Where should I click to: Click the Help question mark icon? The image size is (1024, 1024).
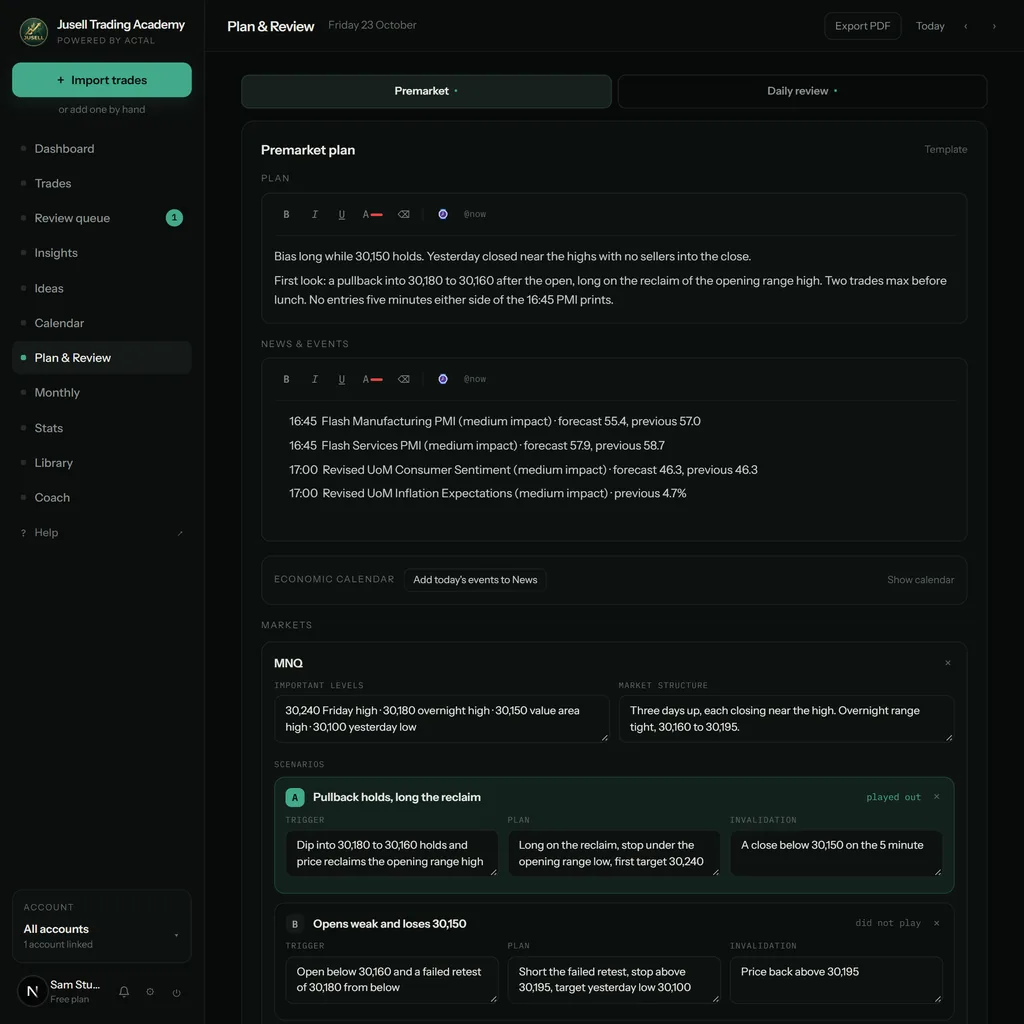pyautogui.click(x=24, y=533)
